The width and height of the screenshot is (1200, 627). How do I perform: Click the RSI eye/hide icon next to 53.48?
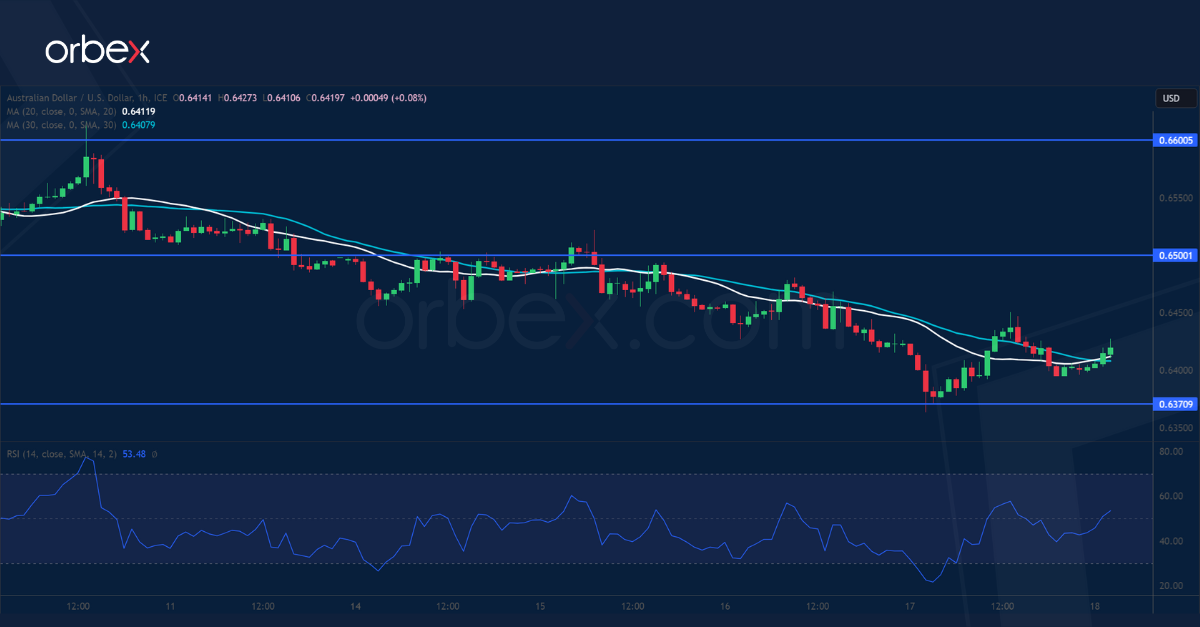pyautogui.click(x=155, y=453)
